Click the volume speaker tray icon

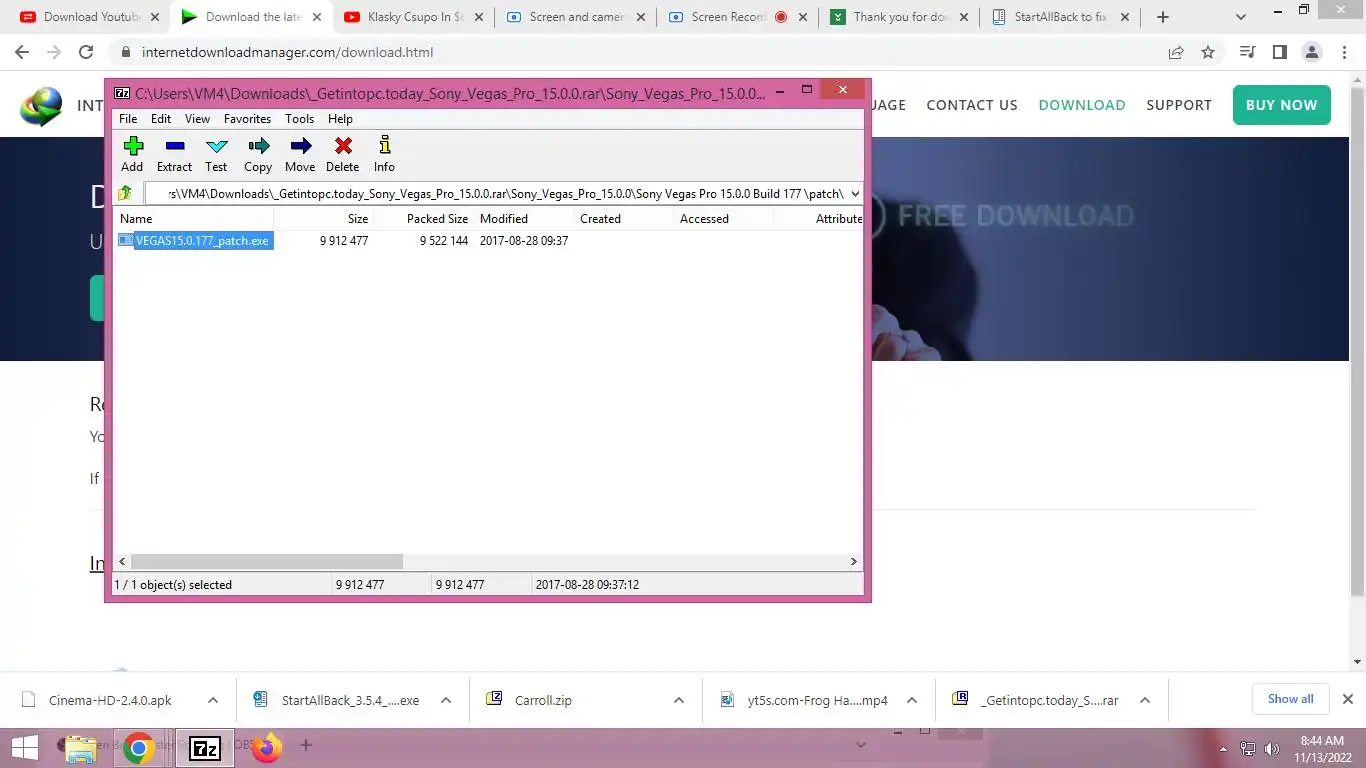pos(1271,748)
